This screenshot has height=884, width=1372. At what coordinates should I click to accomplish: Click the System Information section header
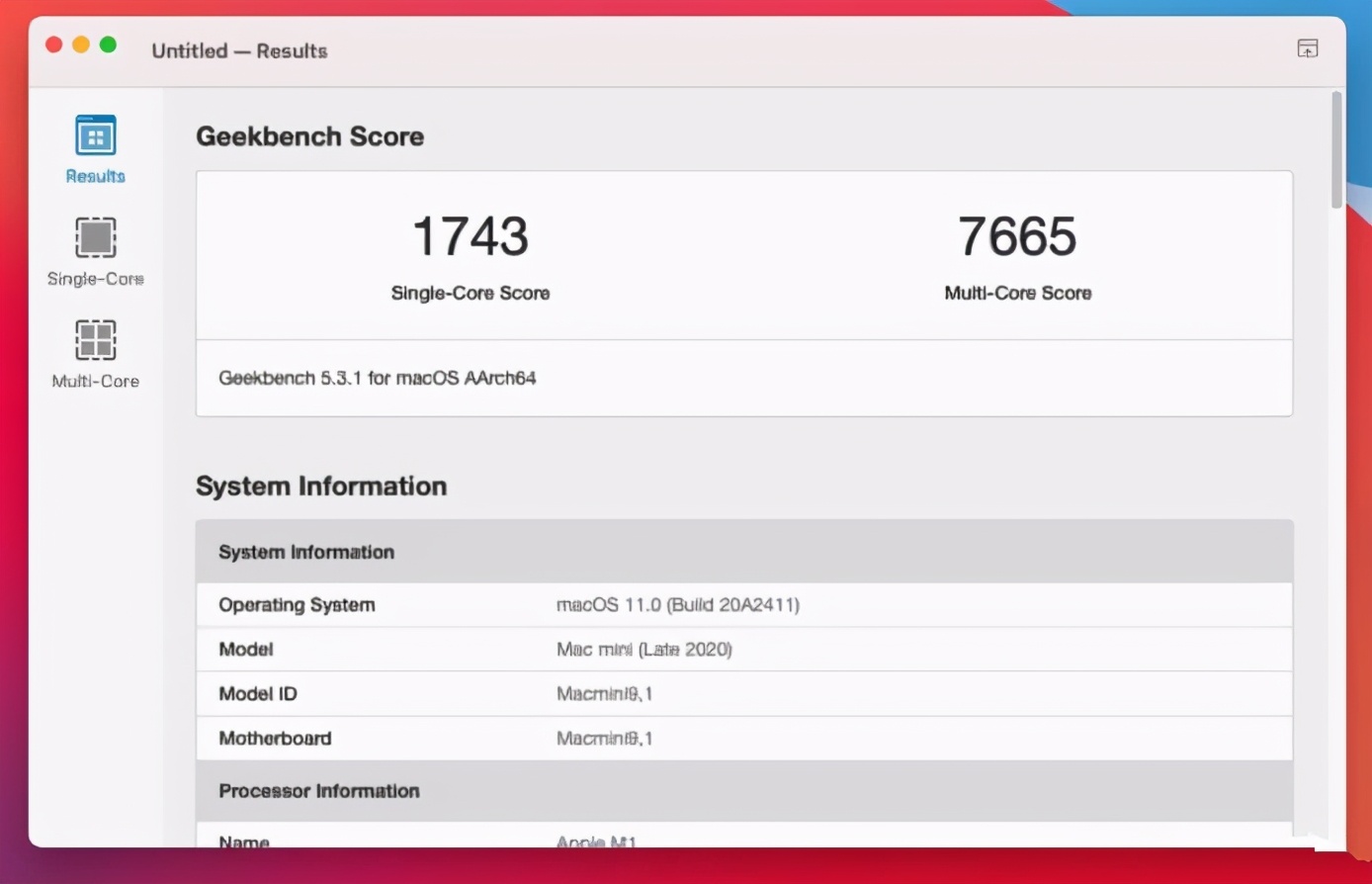tap(305, 551)
